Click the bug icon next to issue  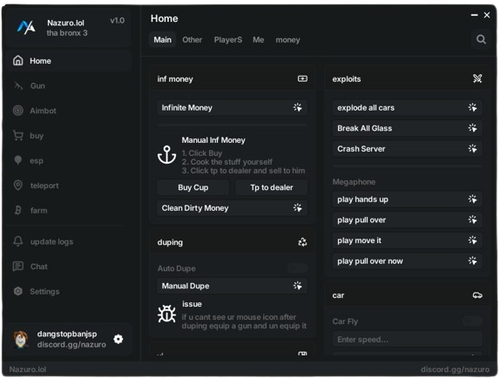[x=167, y=314]
